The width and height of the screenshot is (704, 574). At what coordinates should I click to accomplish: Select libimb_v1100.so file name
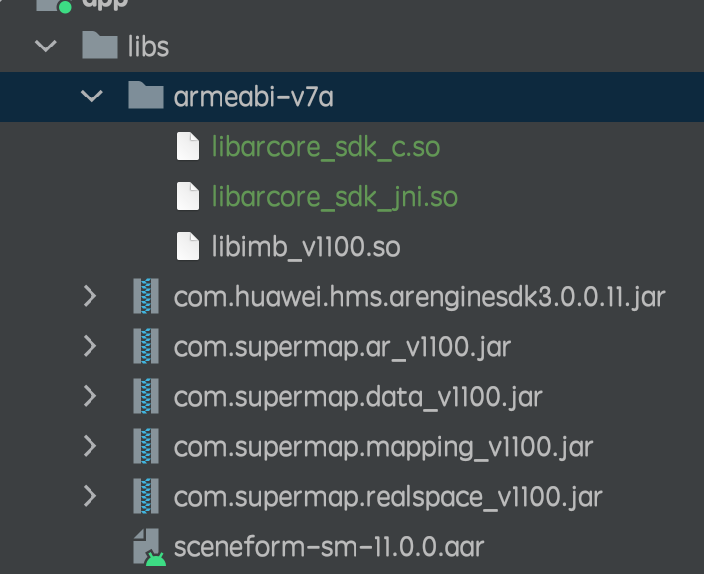pyautogui.click(x=306, y=247)
